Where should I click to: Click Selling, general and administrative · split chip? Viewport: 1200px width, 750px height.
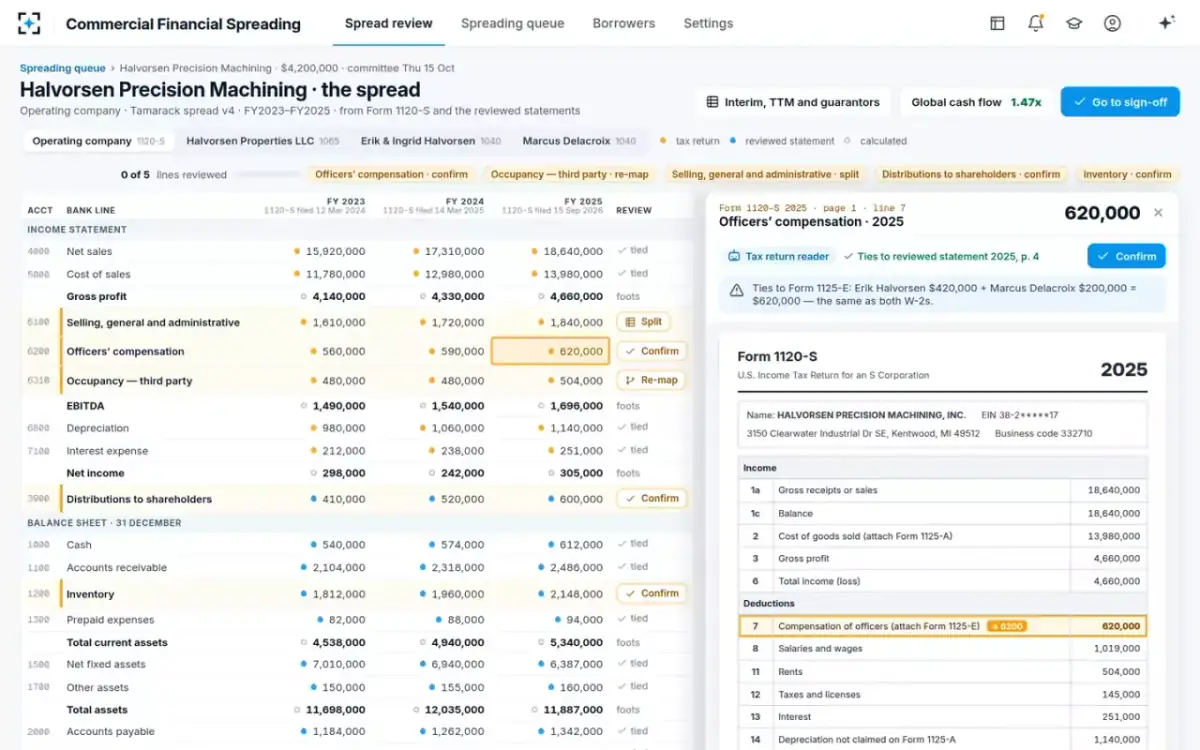(x=765, y=174)
